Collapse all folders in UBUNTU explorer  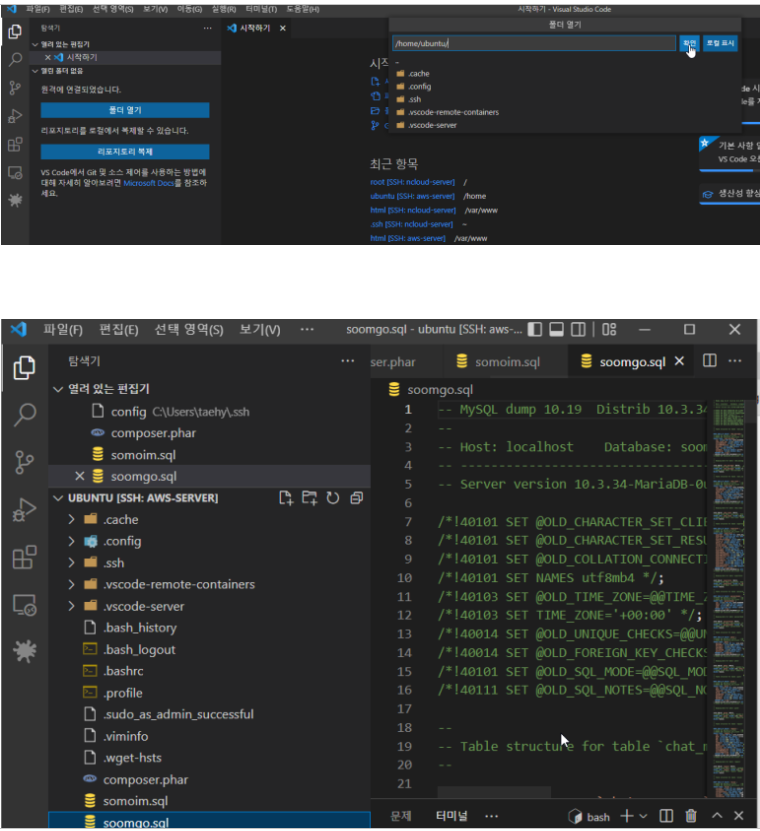[357, 498]
